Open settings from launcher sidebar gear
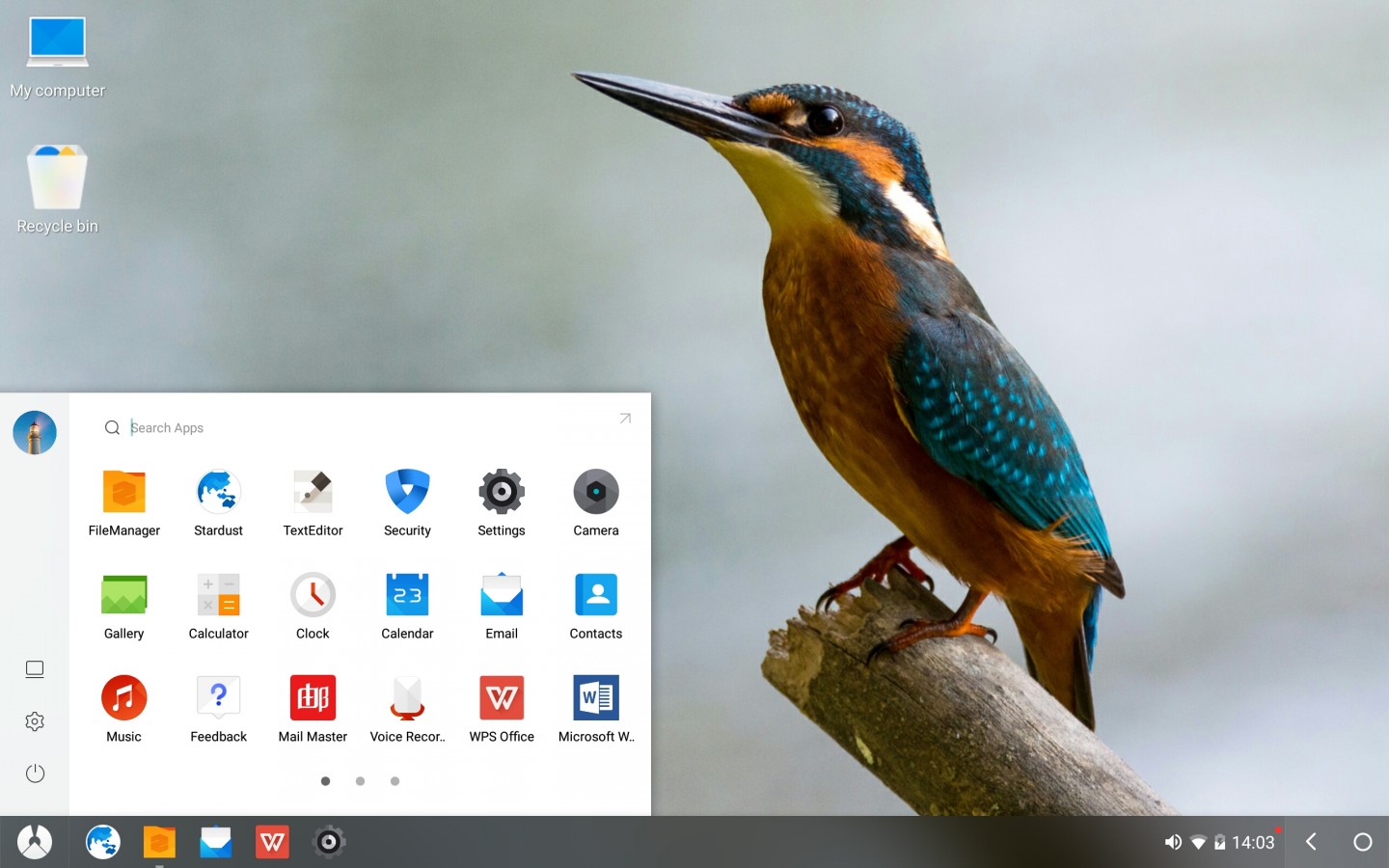Viewport: 1389px width, 868px height. 35,721
